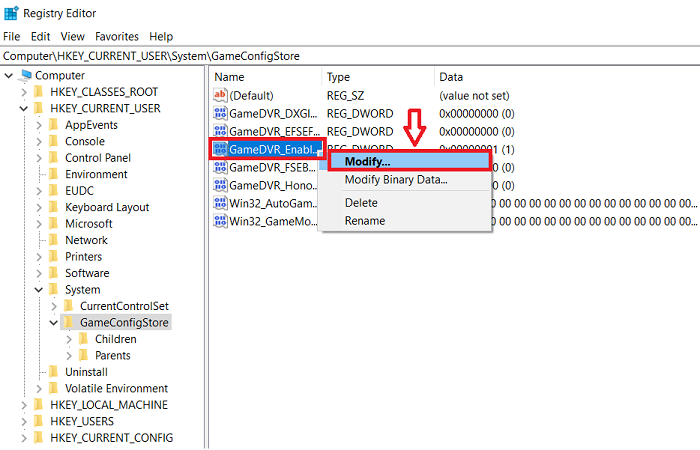Click the AppEvents folder icon
The height and width of the screenshot is (450, 700).
[54, 125]
